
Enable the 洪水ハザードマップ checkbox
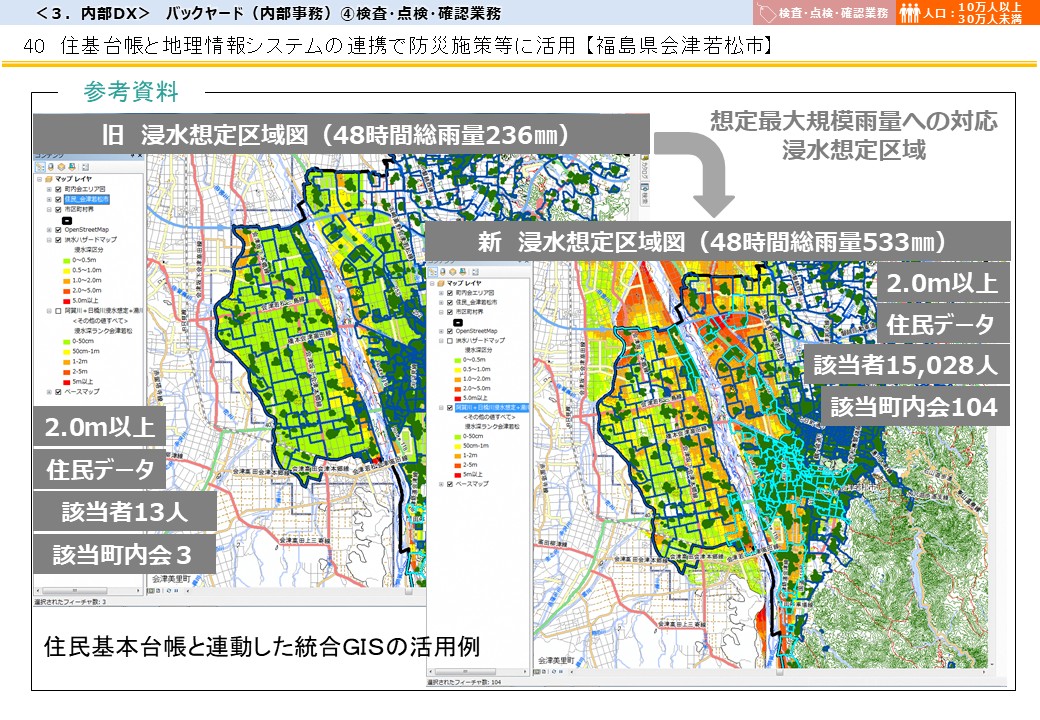pyautogui.click(x=448, y=341)
